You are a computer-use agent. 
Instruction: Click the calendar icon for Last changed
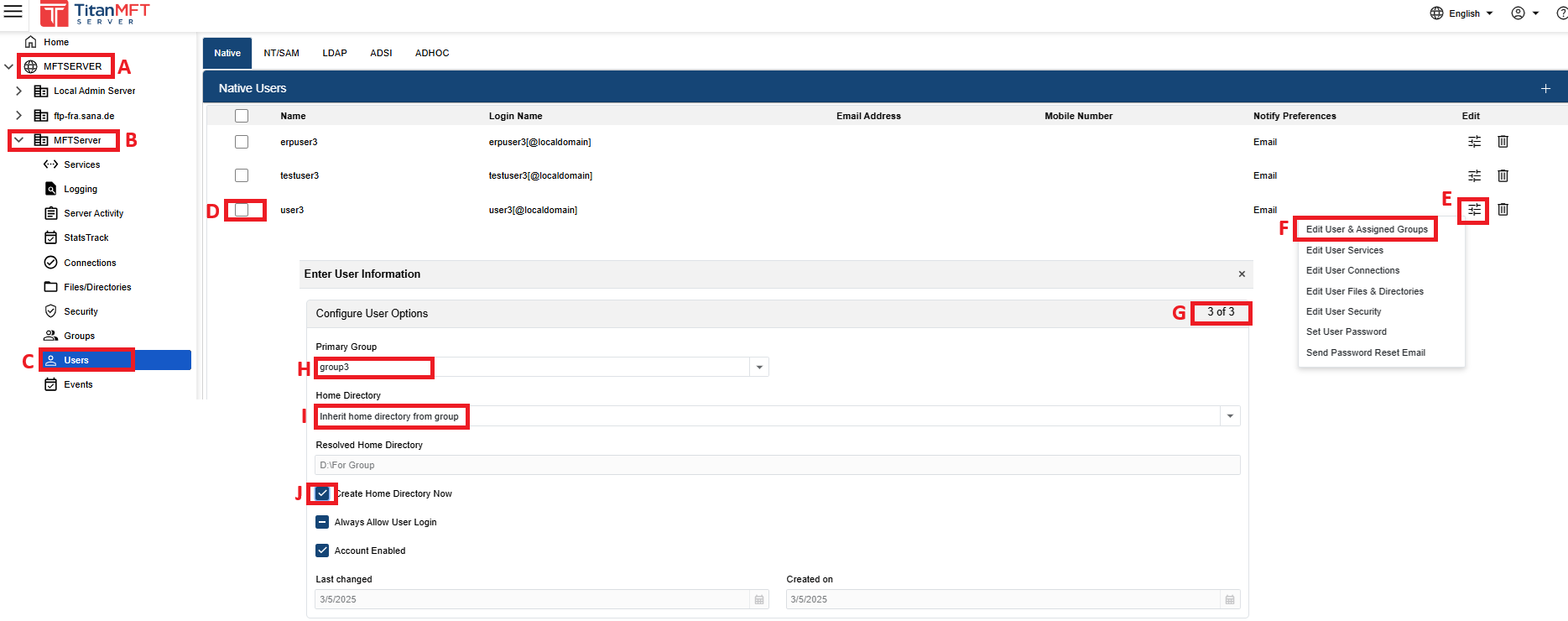(x=759, y=599)
